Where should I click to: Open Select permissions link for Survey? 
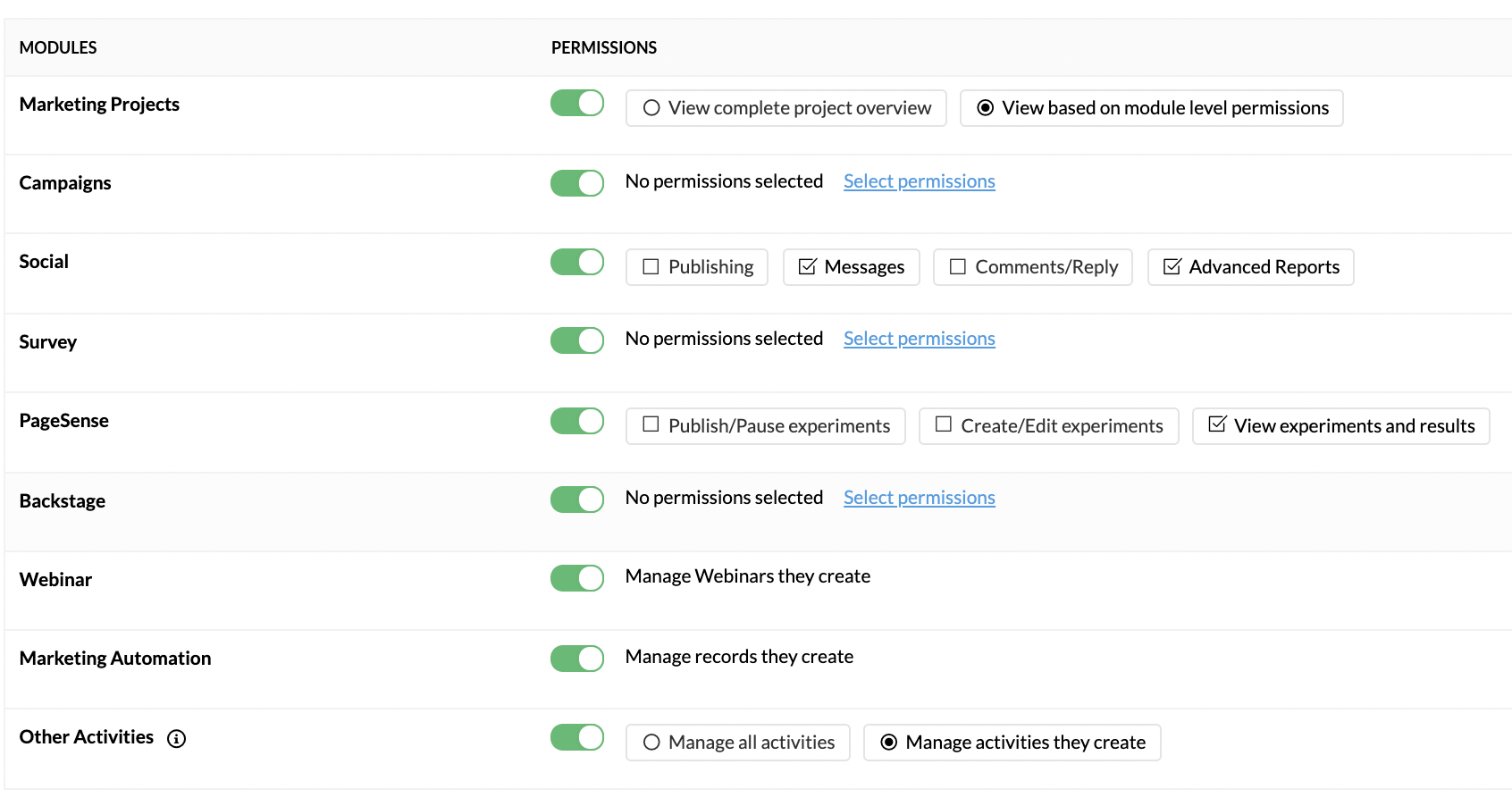[x=920, y=339]
